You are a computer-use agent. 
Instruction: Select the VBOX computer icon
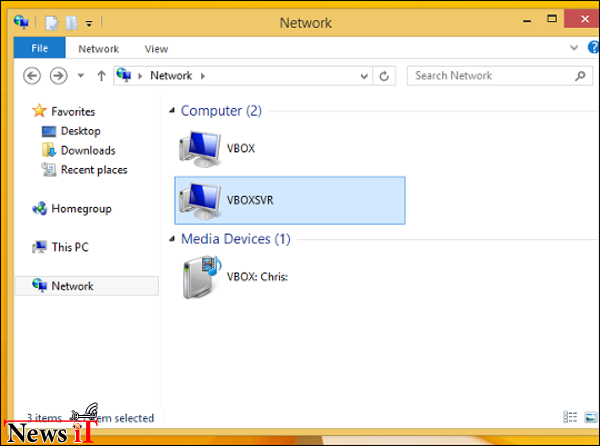coord(200,149)
